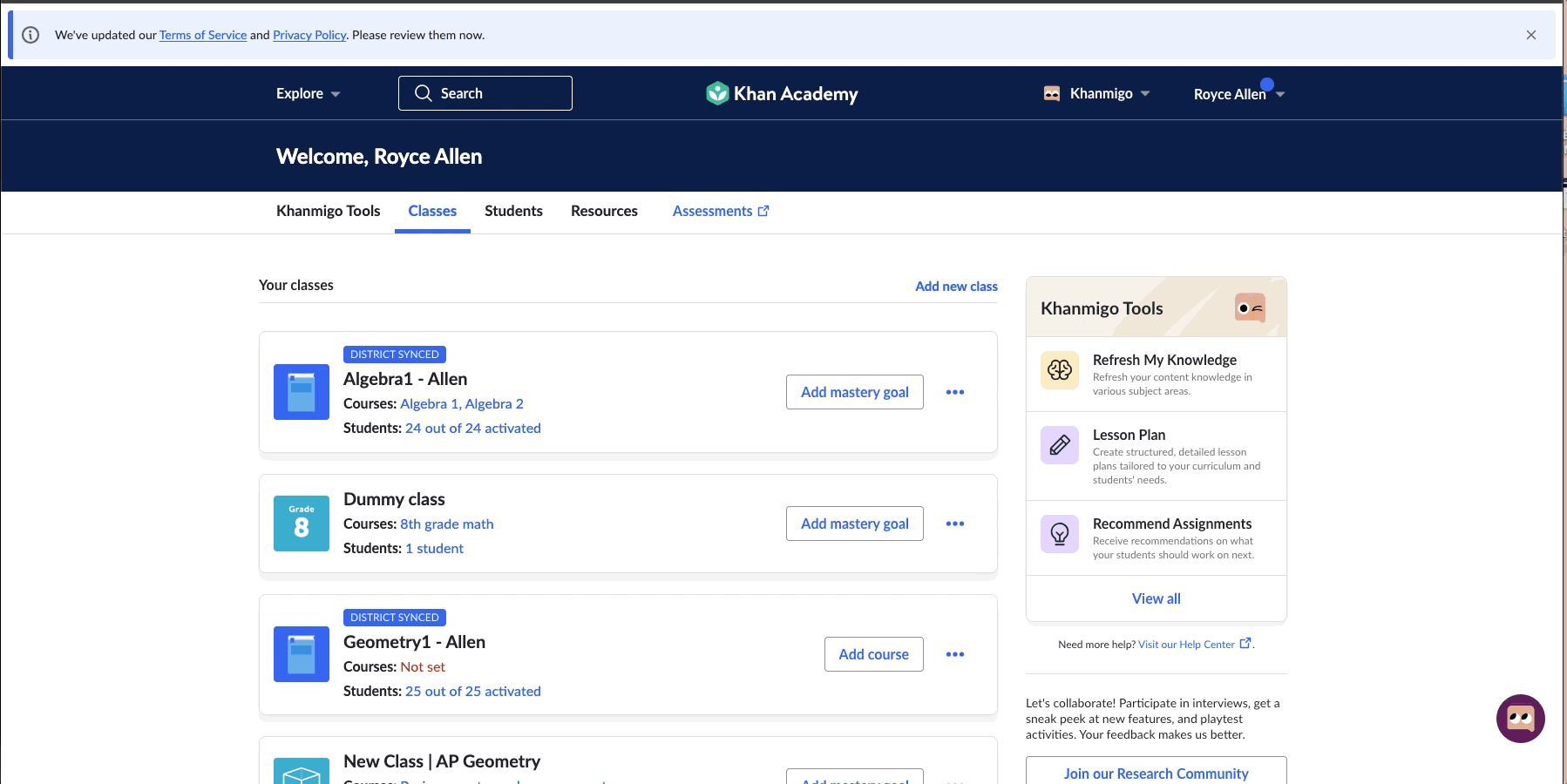Open the New Class | AP Geometry title
Screen dimensions: 1567x784
pyautogui.click(x=442, y=761)
